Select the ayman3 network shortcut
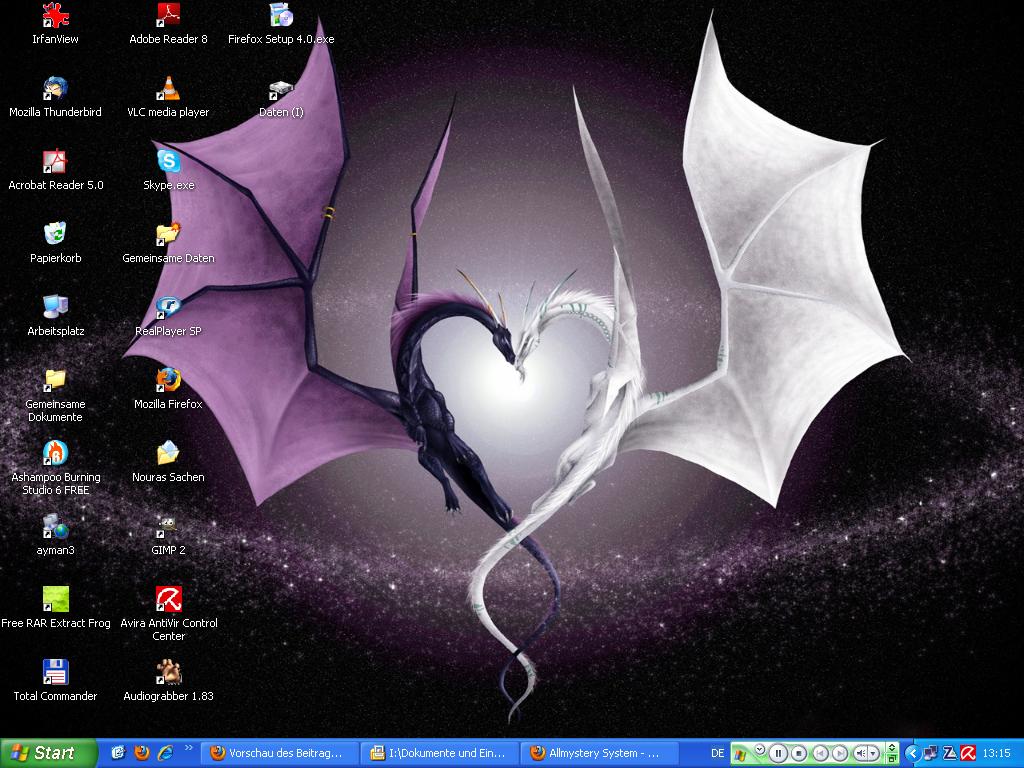1024x768 pixels. coord(56,536)
